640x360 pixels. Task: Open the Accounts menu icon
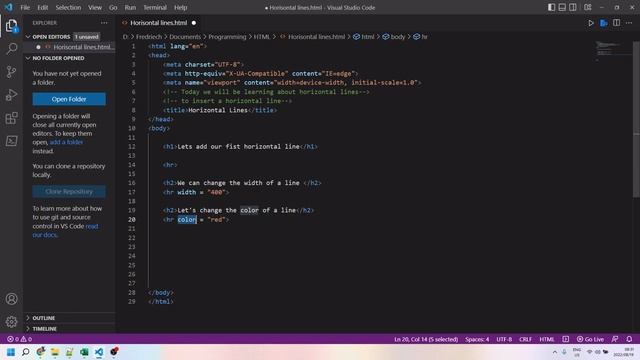tap(11, 299)
